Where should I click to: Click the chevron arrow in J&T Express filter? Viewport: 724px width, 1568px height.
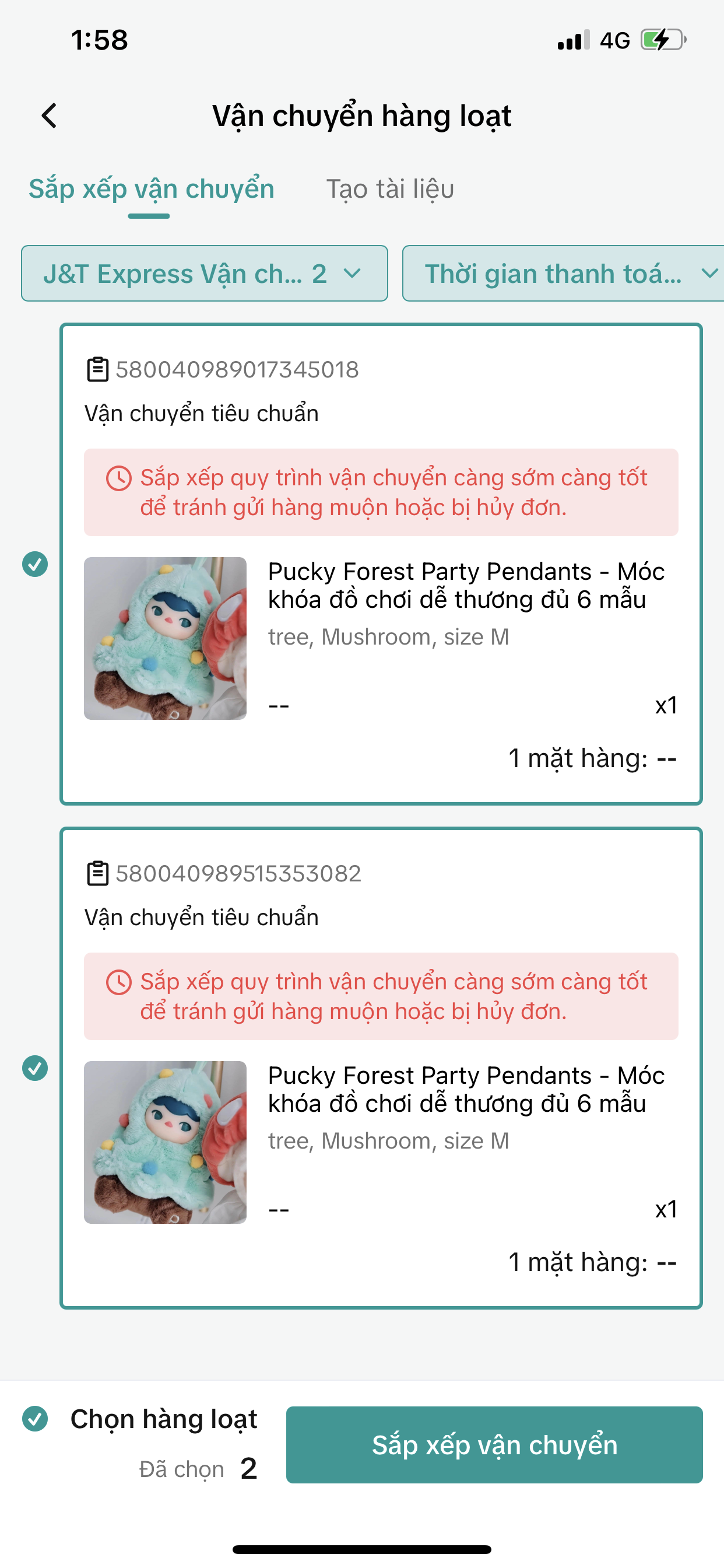[352, 274]
